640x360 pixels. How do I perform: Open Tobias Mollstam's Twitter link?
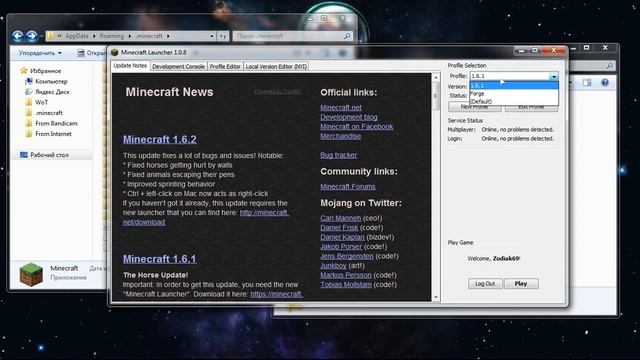[346, 284]
